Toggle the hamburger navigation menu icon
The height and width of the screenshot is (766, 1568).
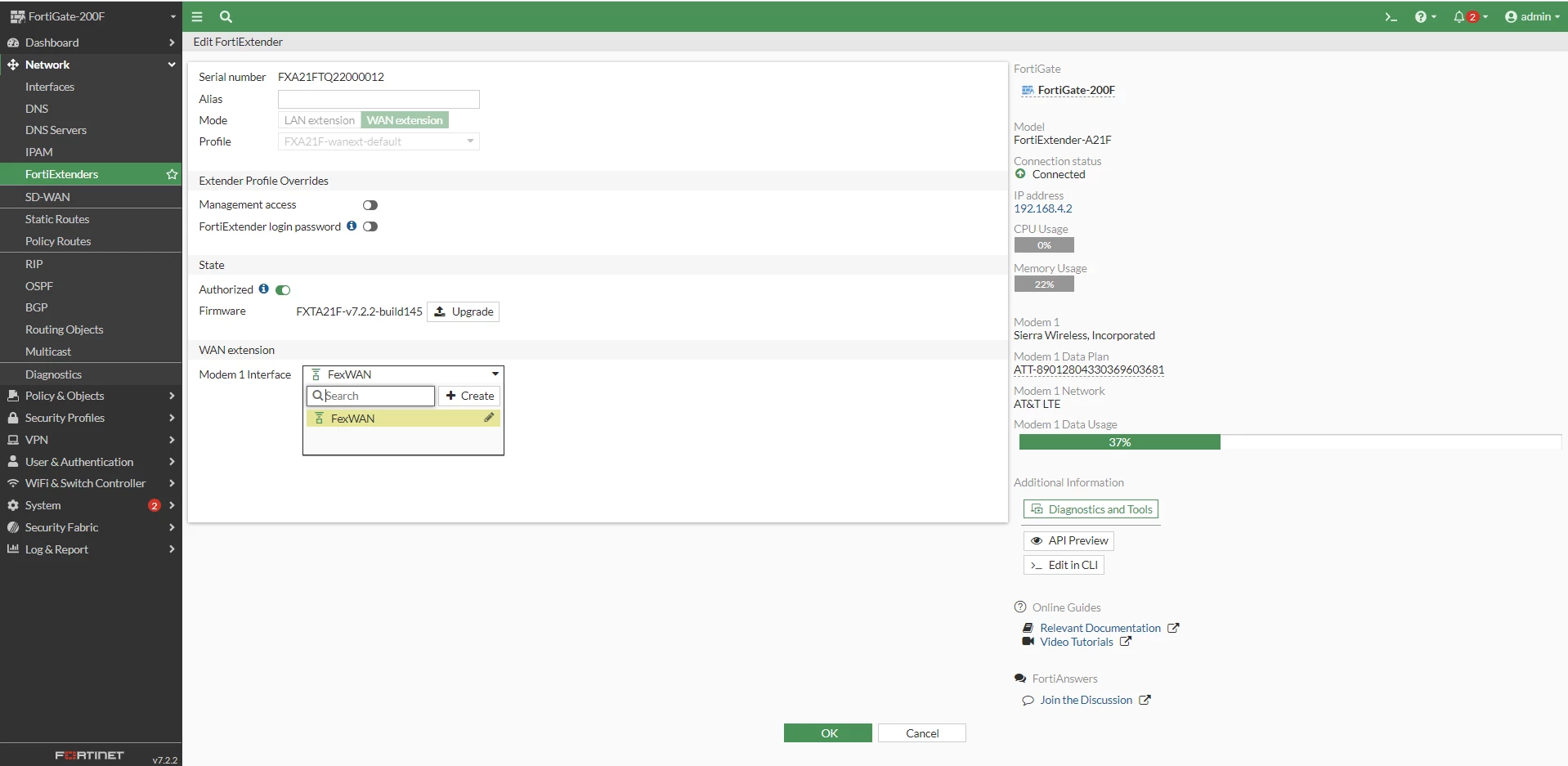[197, 16]
